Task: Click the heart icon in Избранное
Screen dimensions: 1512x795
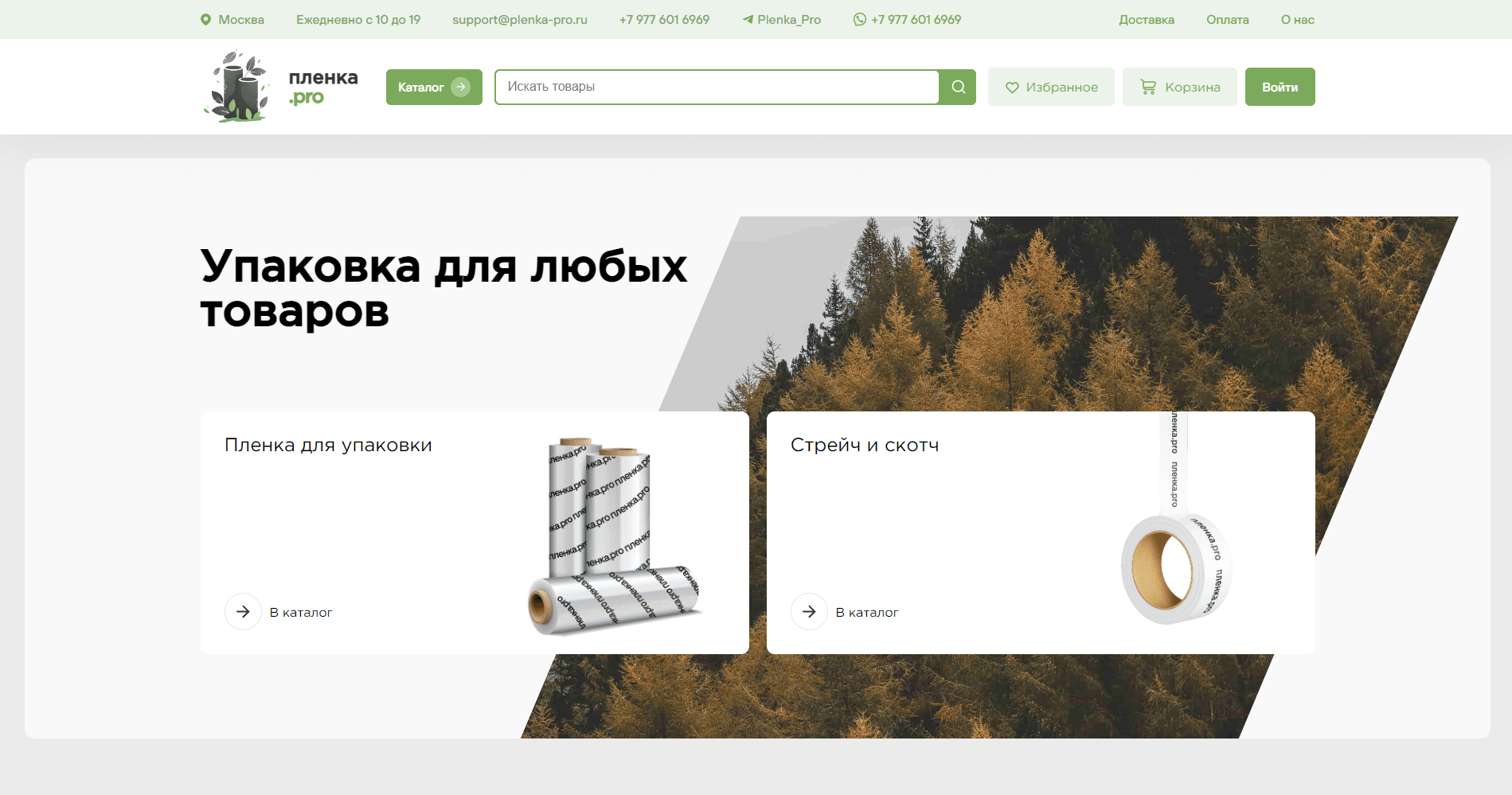Action: (x=1012, y=88)
